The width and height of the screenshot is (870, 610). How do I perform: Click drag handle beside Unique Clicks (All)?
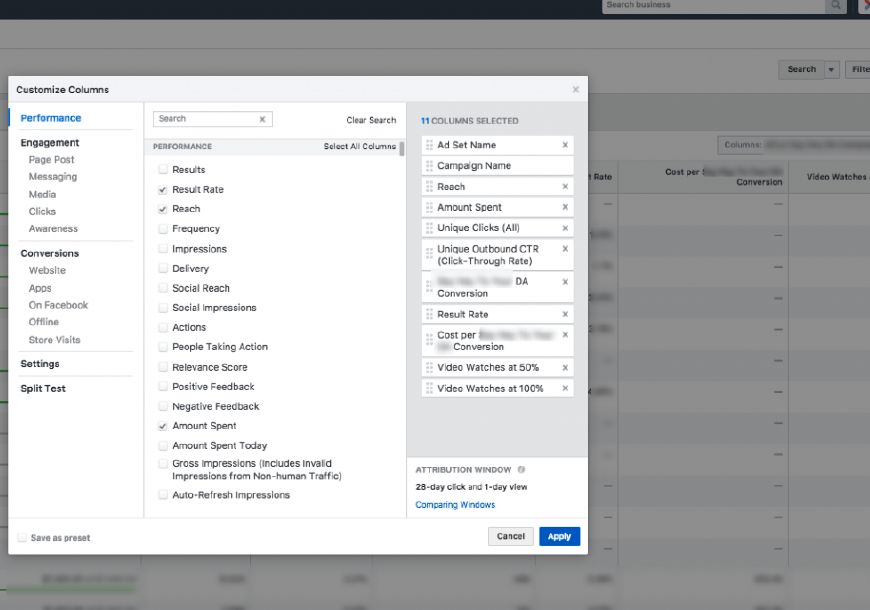coord(429,228)
